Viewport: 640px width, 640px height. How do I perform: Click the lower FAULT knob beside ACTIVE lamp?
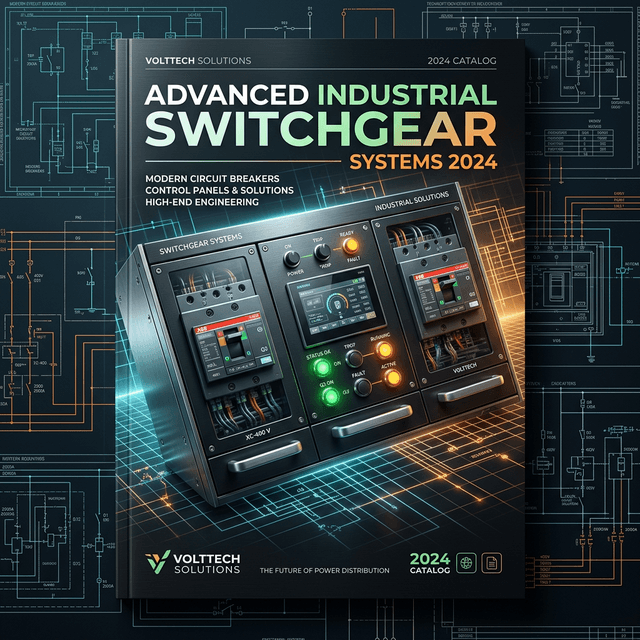pyautogui.click(x=362, y=387)
